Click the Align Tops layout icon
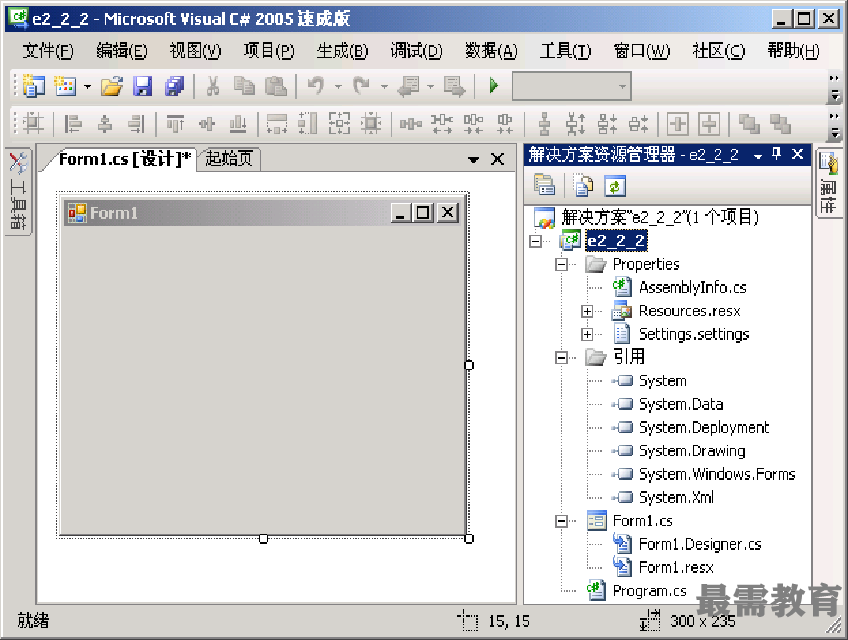The height and width of the screenshot is (640, 848). point(175,123)
